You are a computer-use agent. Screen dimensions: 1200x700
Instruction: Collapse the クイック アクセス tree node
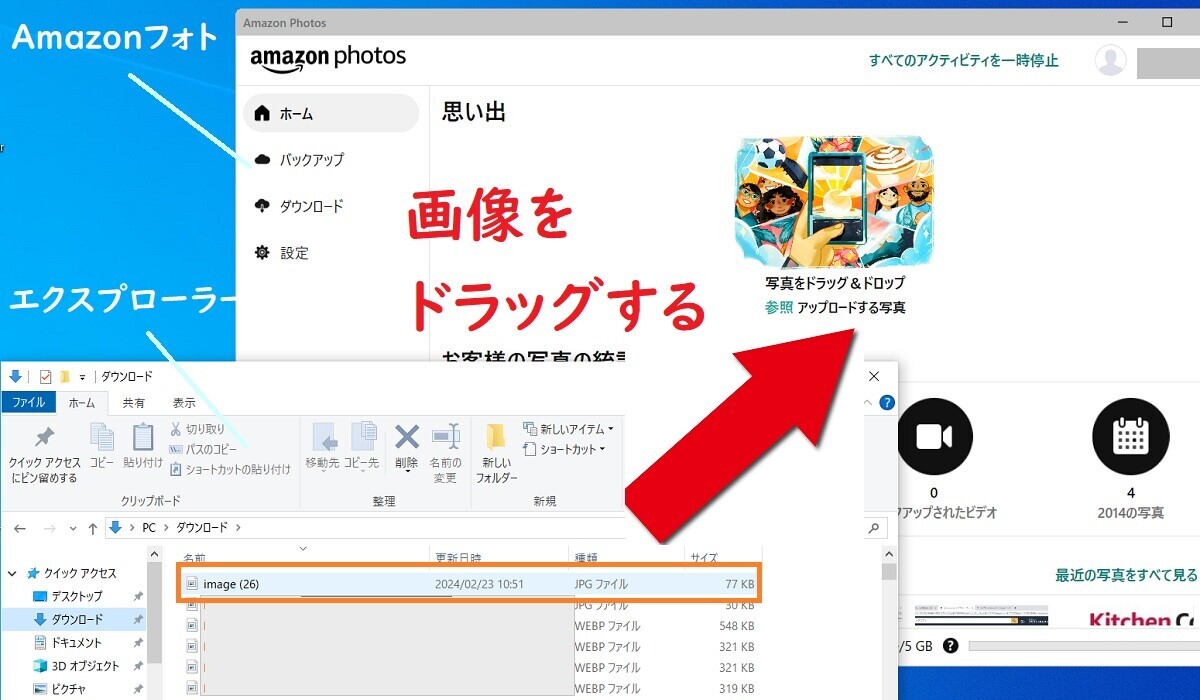point(12,574)
